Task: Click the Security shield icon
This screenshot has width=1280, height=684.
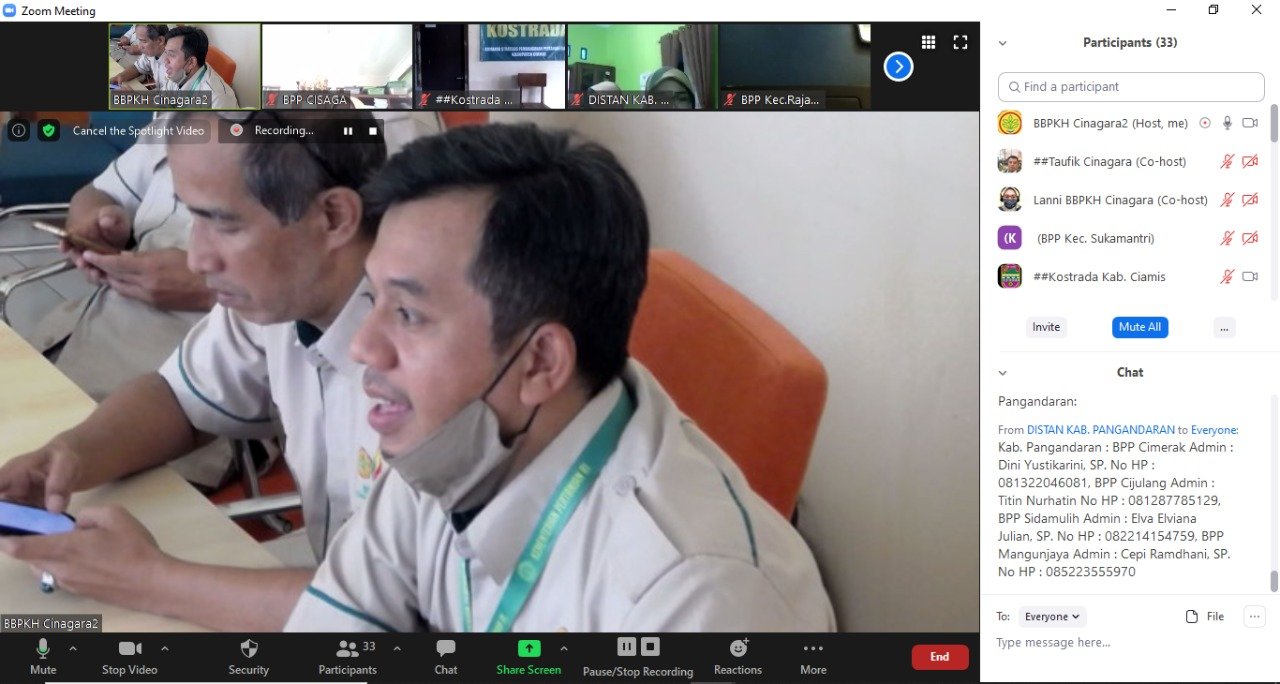Action: pyautogui.click(x=249, y=649)
